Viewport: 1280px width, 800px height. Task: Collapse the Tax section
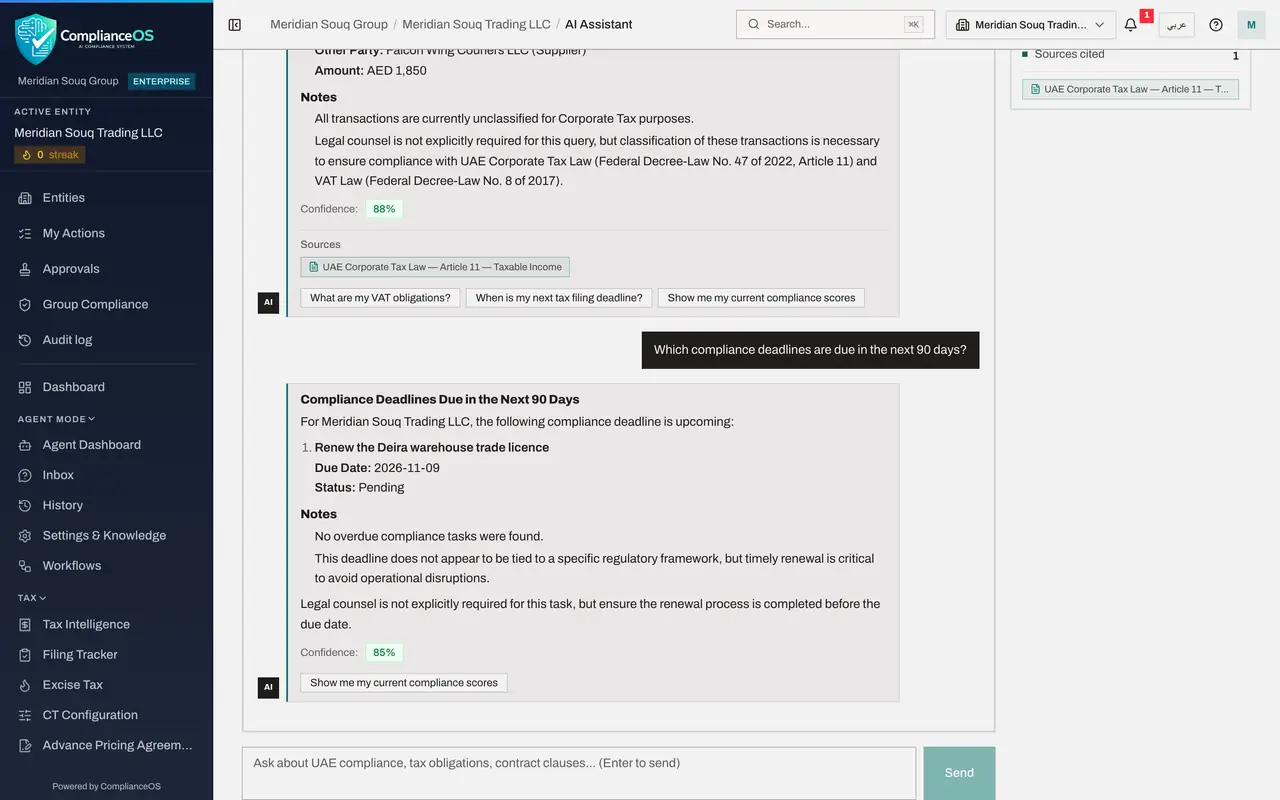pos(32,598)
